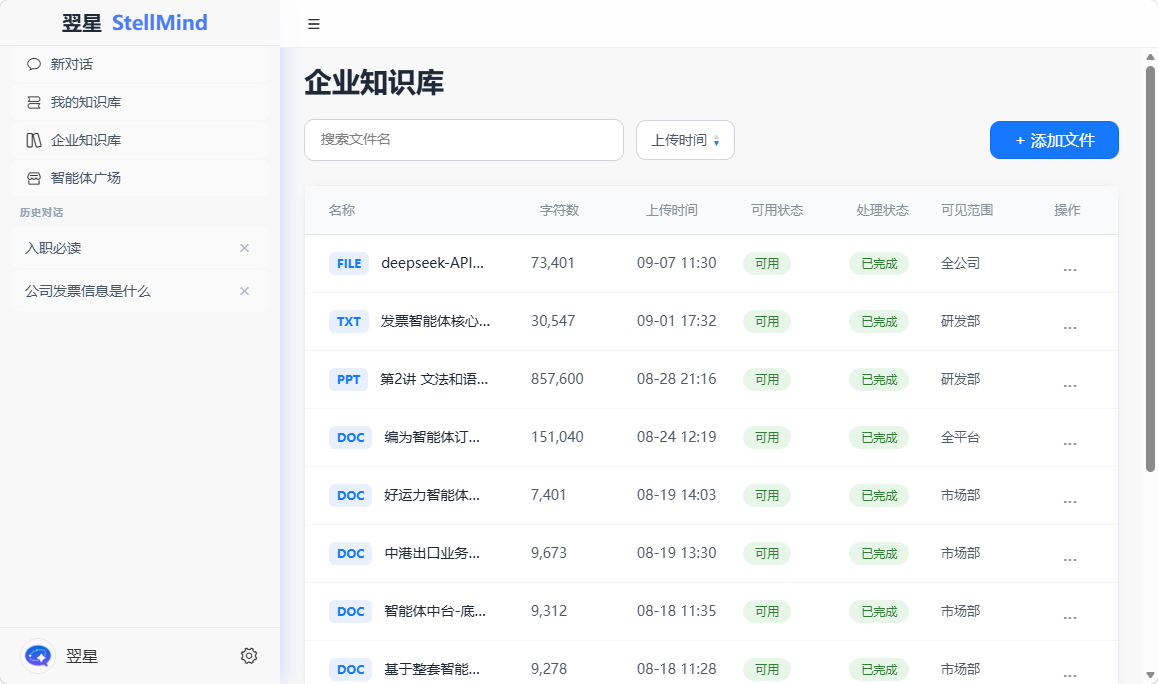Open 智能体广场 in sidebar
Viewport: 1158px width, 684px height.
click(140, 178)
